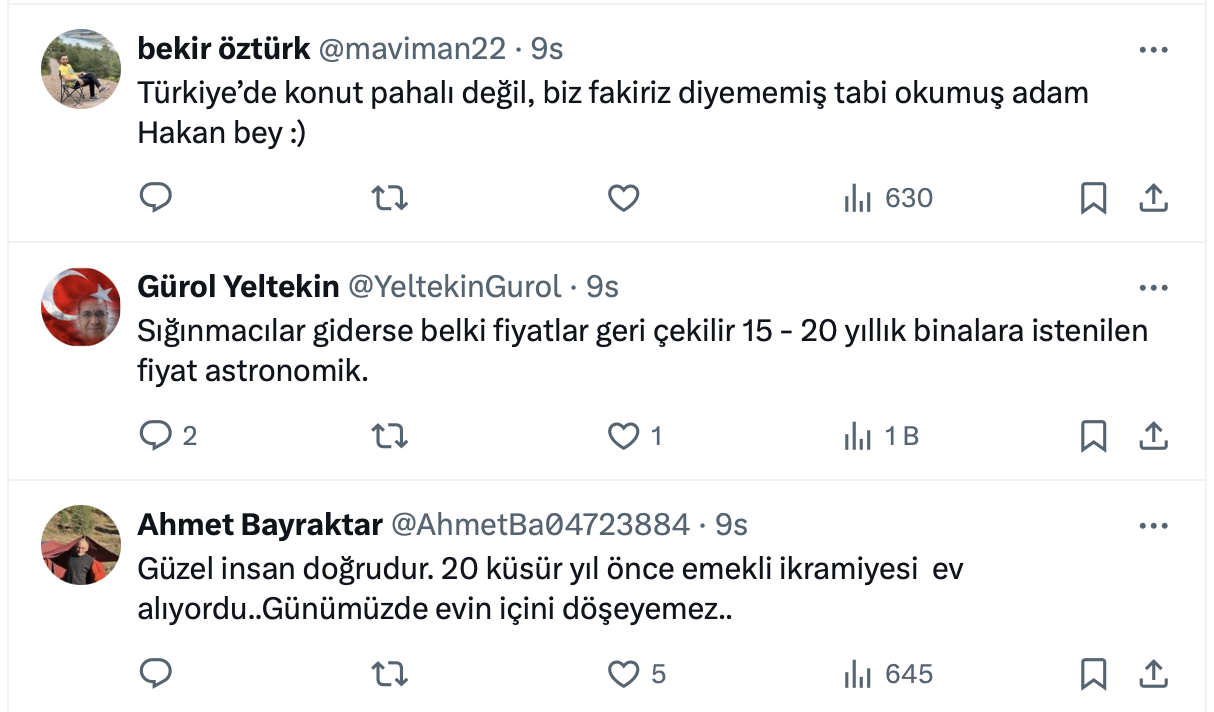Retweet bekir öztürk's post

pyautogui.click(x=389, y=199)
